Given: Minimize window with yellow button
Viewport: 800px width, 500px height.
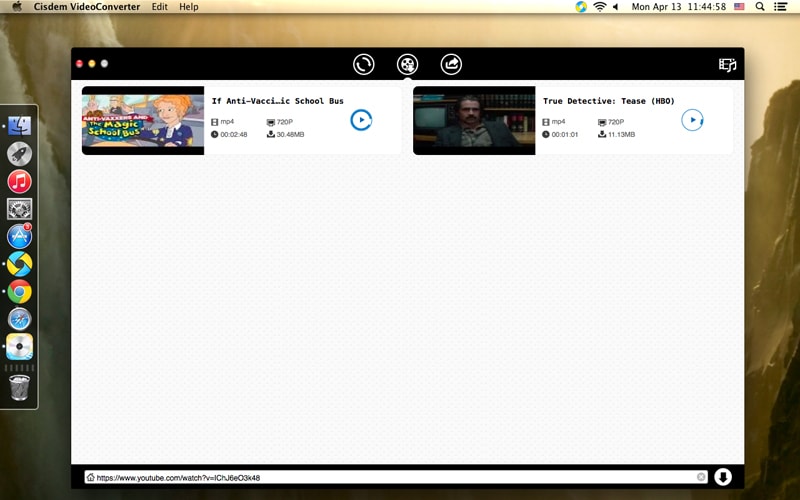Looking at the screenshot, I should click(92, 64).
